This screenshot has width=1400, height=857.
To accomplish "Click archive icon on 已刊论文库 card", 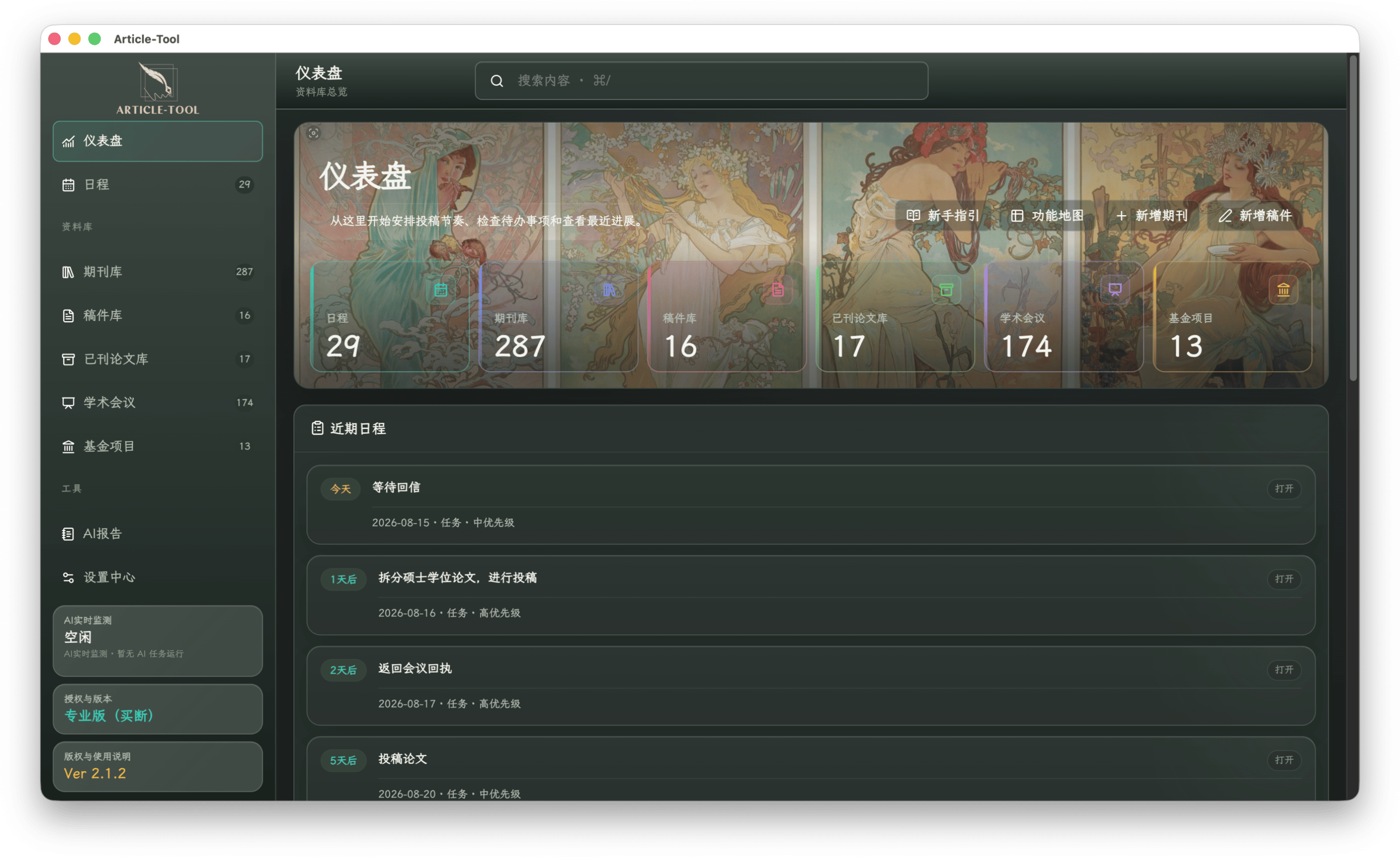I will tap(946, 290).
